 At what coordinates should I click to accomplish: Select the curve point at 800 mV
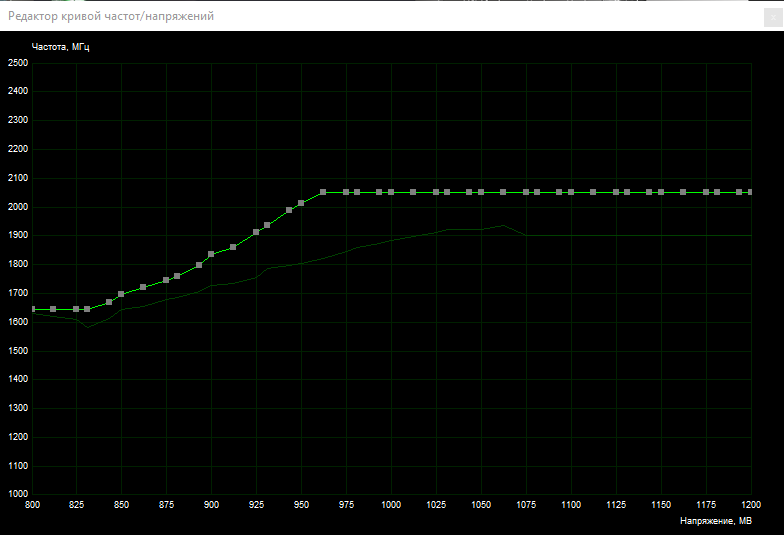(33, 310)
